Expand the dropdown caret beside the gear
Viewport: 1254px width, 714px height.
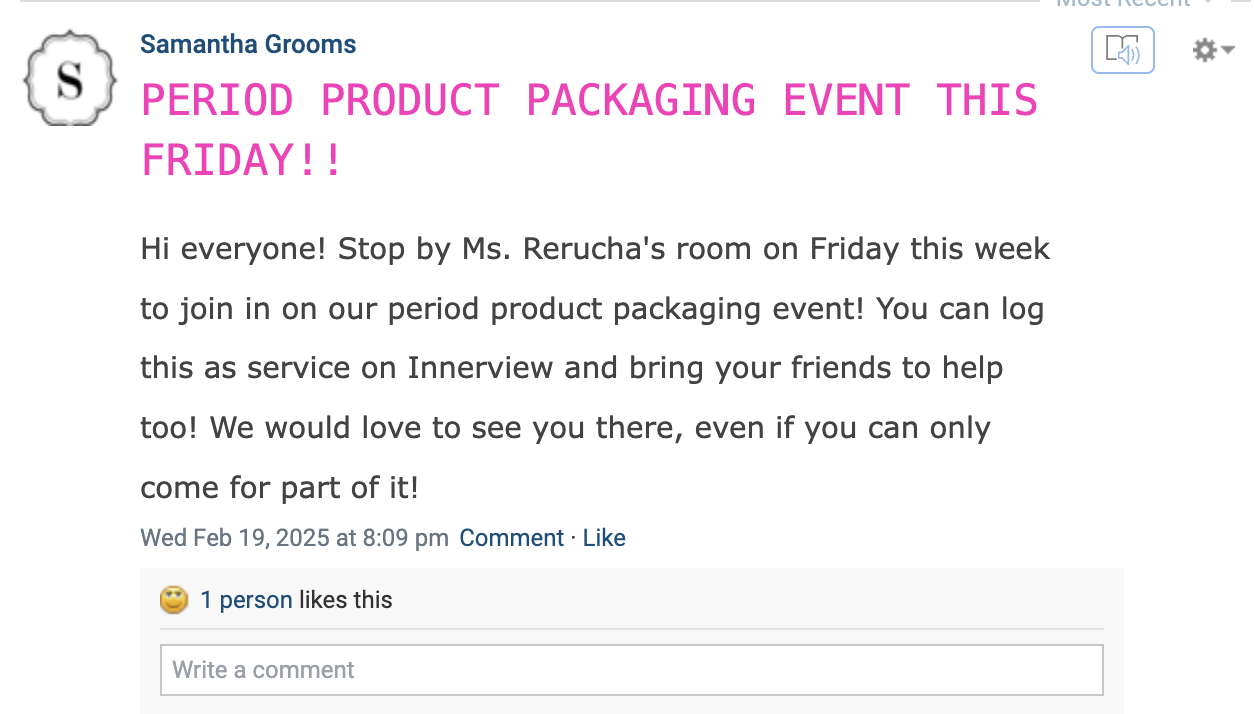tap(1228, 50)
